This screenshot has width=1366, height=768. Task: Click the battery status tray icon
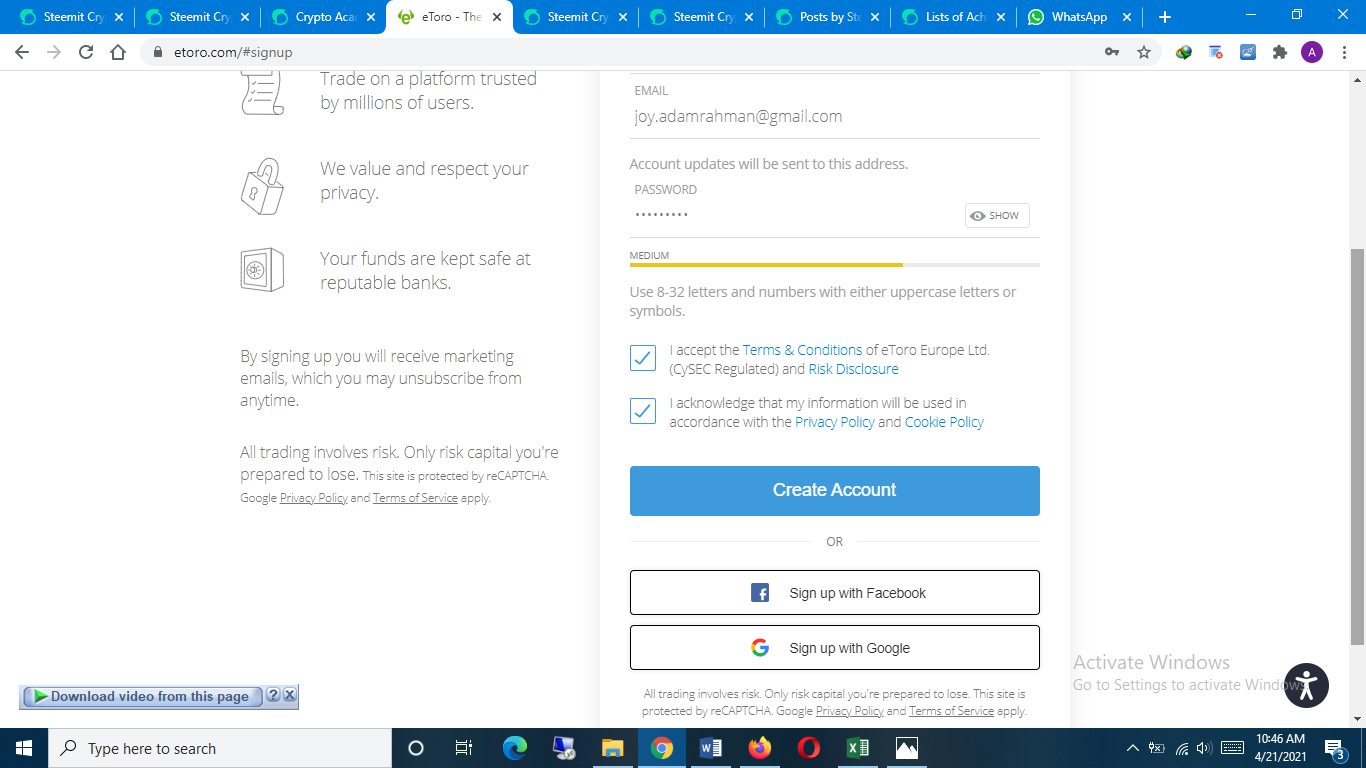tap(1157, 748)
